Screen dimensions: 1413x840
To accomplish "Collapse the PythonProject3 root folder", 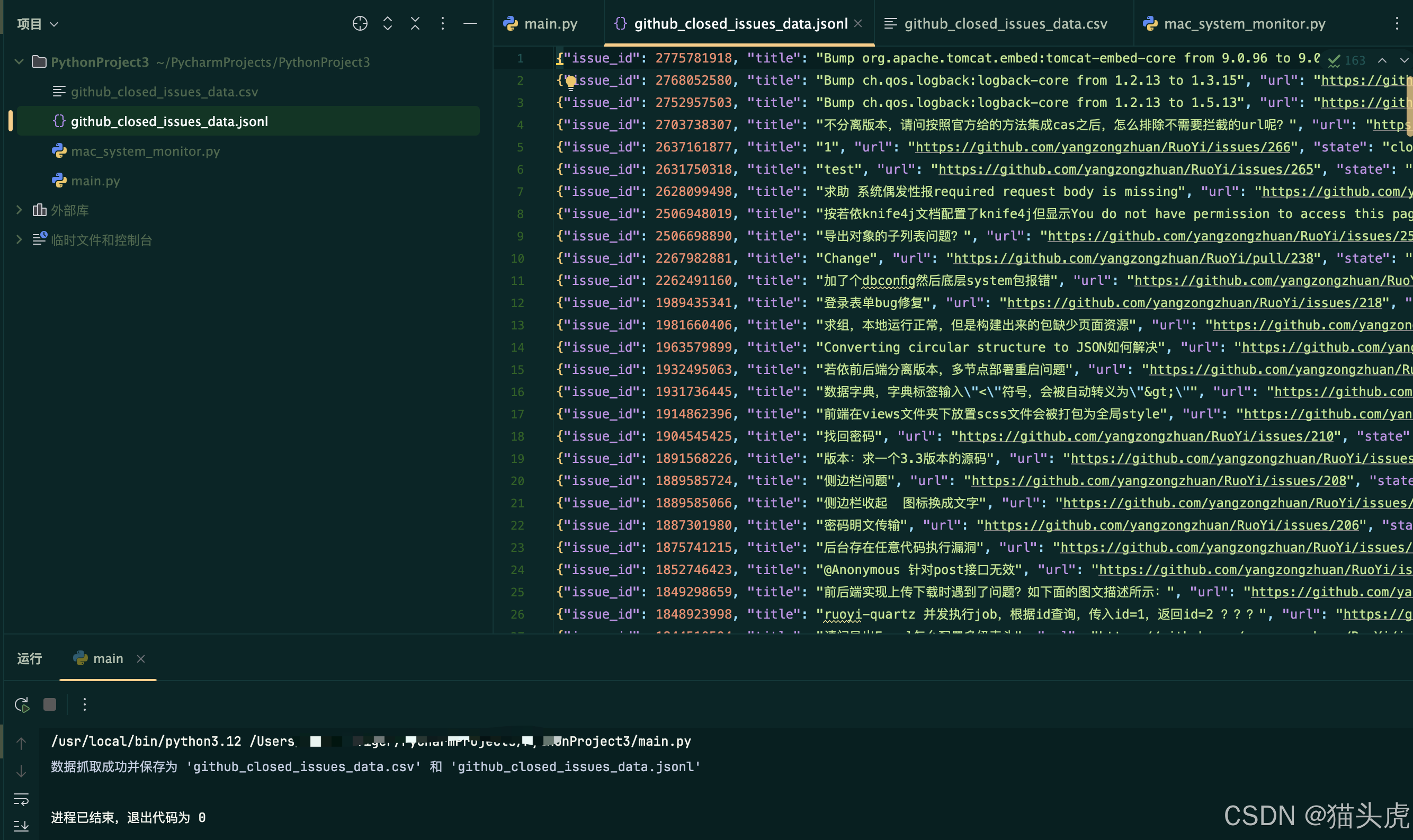I will point(19,61).
